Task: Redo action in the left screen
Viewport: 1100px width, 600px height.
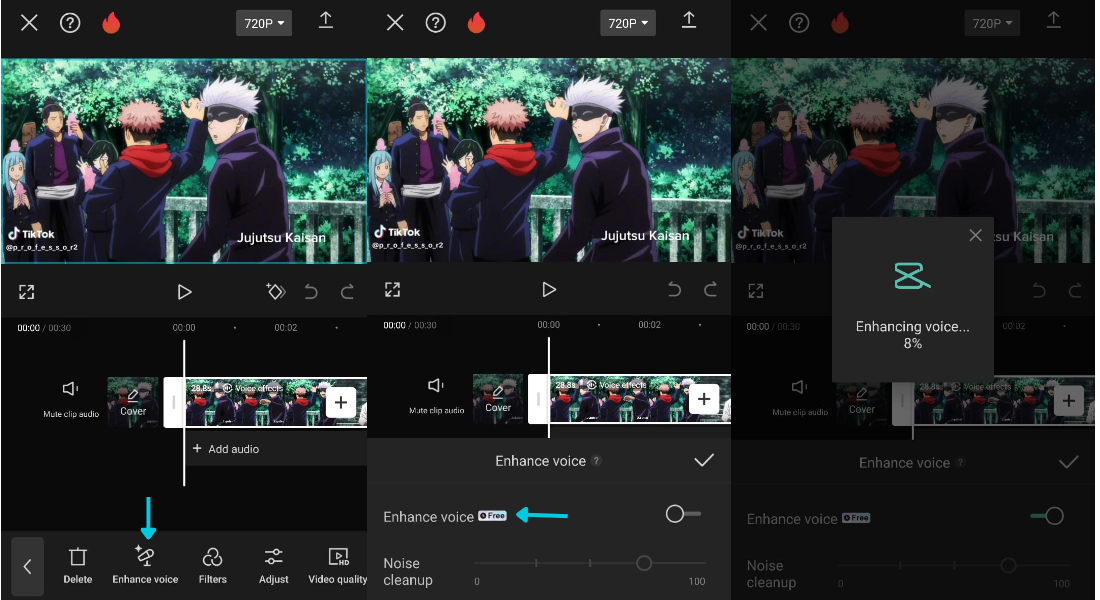Action: click(347, 291)
